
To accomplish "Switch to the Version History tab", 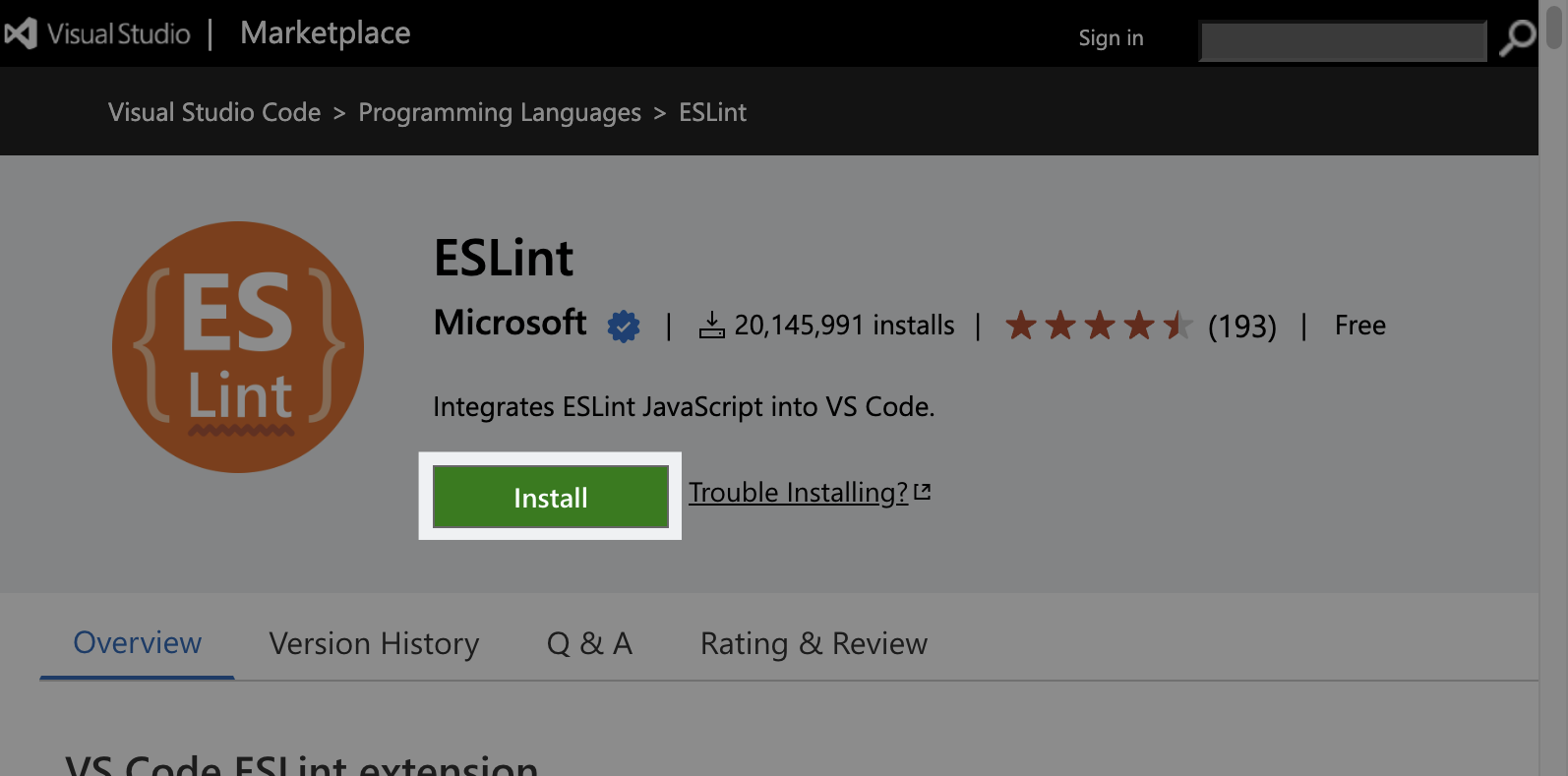I will pos(374,643).
